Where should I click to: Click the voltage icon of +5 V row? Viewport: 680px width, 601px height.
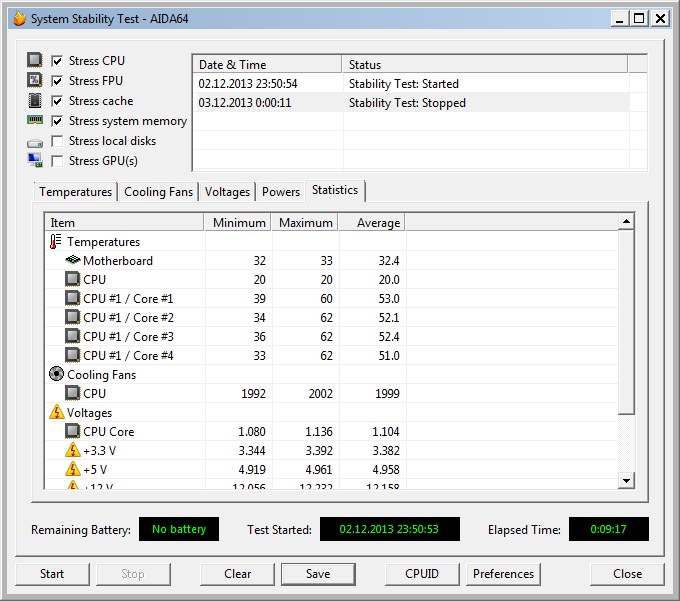73,469
